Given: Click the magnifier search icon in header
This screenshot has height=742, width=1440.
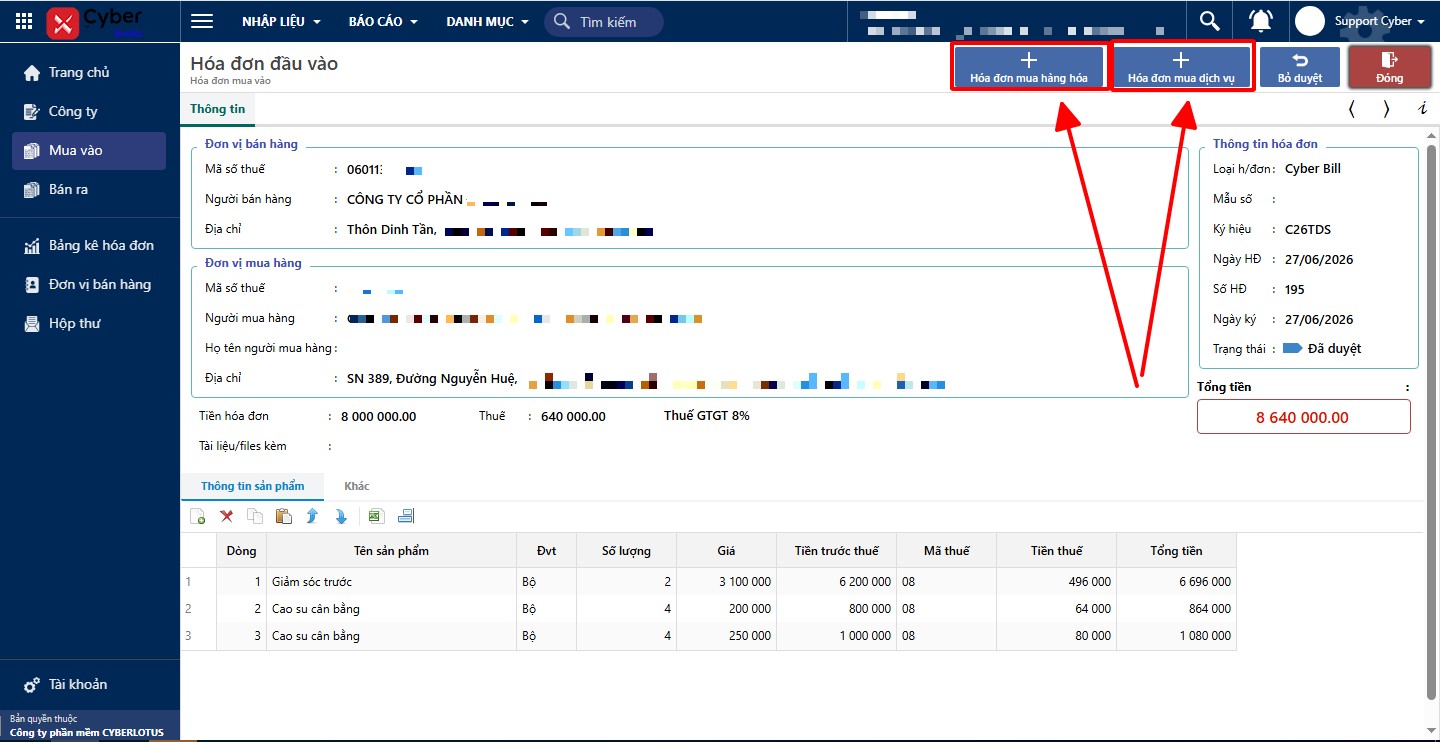Looking at the screenshot, I should click(x=1210, y=21).
